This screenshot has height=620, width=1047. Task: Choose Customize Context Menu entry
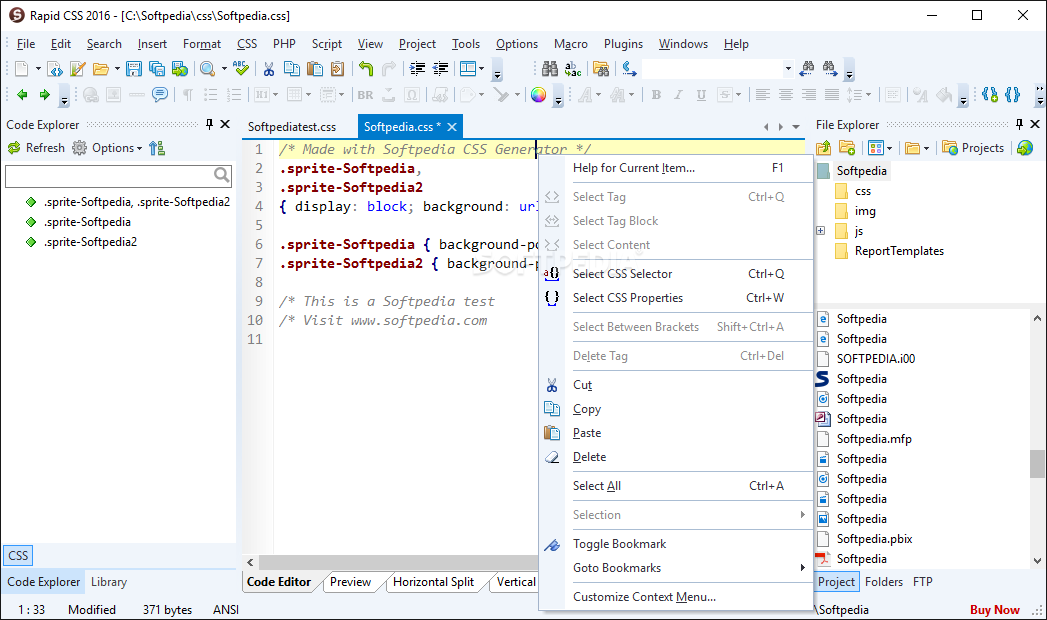676,597
